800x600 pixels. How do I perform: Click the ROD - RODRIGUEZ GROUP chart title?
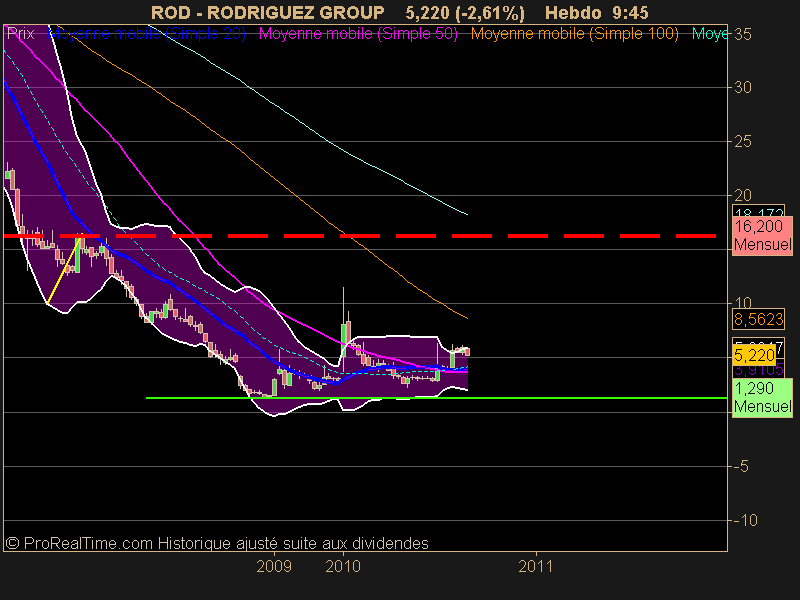point(268,13)
